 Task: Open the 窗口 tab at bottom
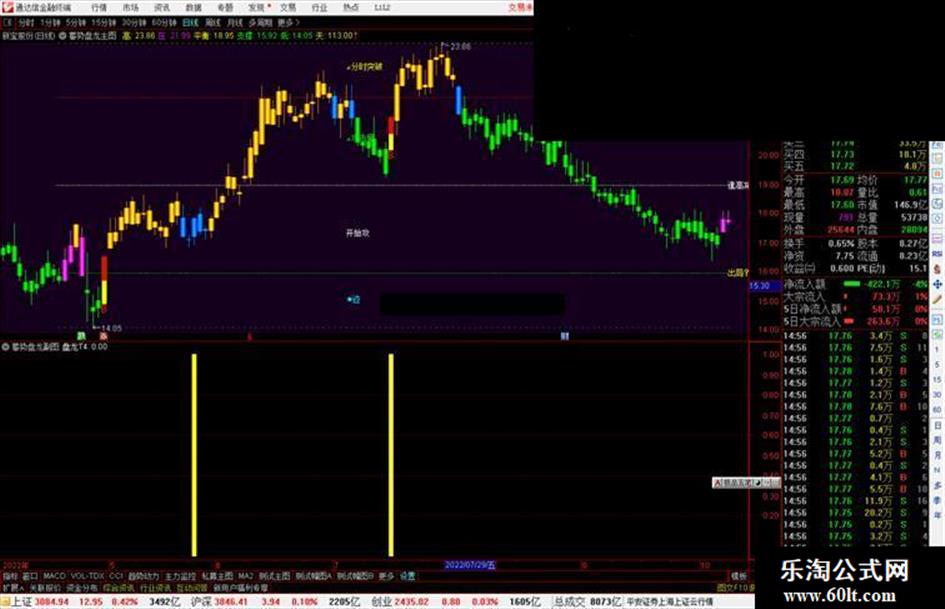tap(30, 577)
